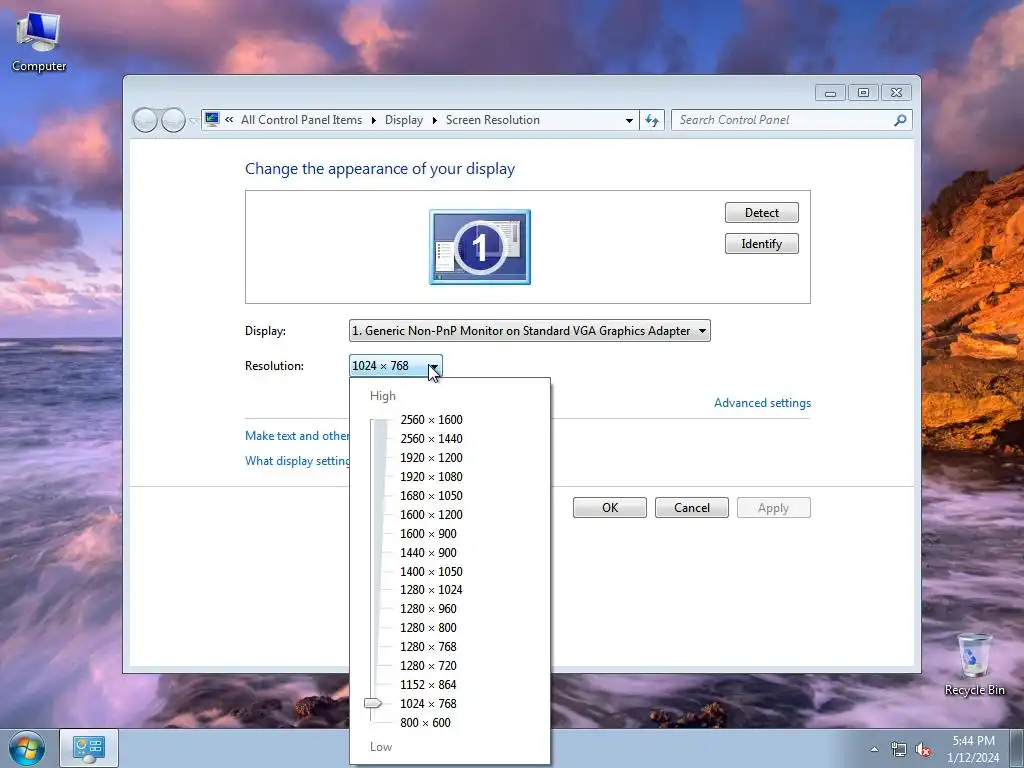Image resolution: width=1024 pixels, height=768 pixels.
Task: Show hidden system tray icons arrow
Action: tap(874, 749)
